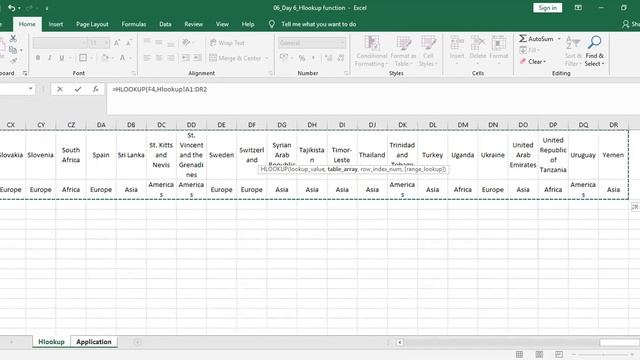Open Conditional Formatting menu

pos(371,51)
